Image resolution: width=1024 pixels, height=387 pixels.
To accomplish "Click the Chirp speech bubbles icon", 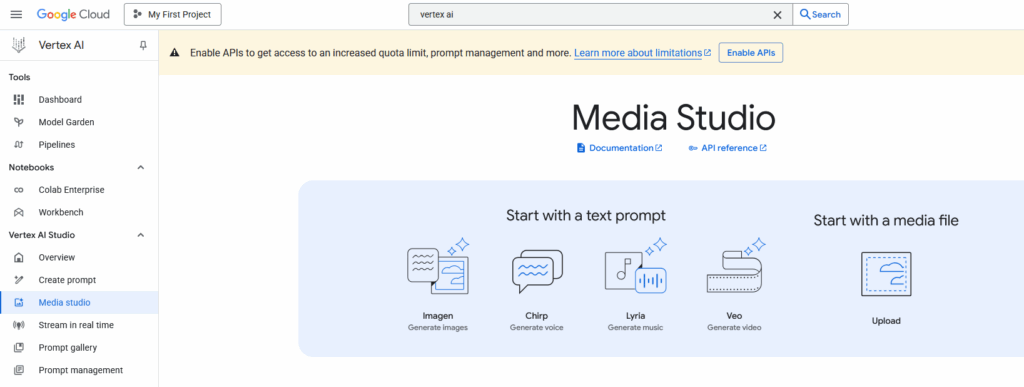I will coord(537,271).
